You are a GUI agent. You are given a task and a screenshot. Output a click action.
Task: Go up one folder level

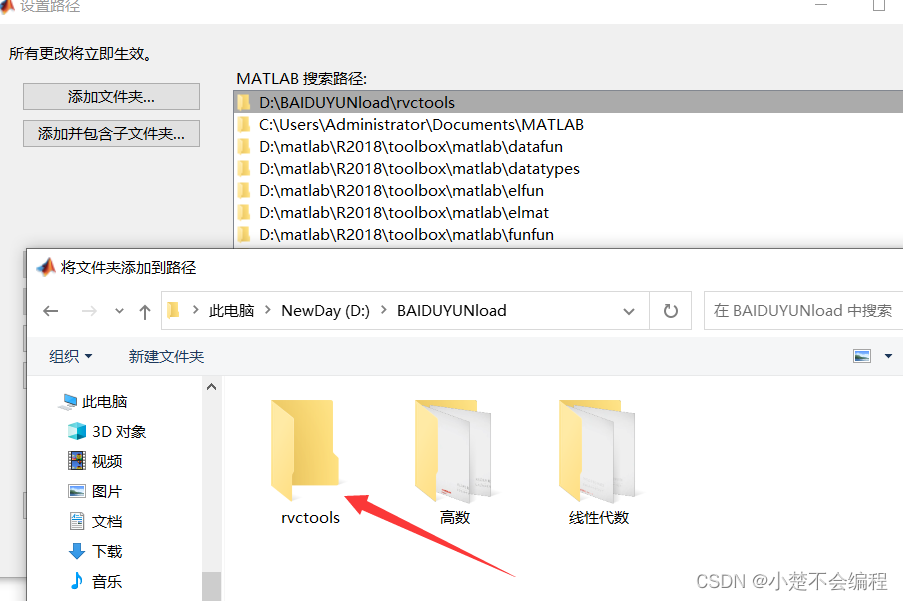[145, 311]
